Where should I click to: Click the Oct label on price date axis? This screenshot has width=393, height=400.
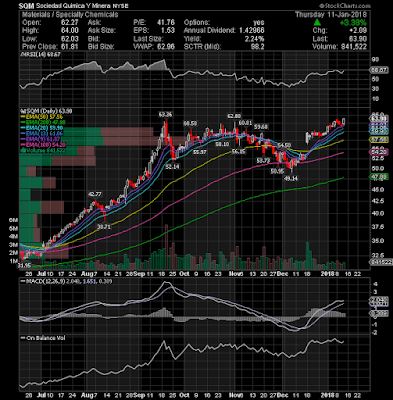(184, 274)
